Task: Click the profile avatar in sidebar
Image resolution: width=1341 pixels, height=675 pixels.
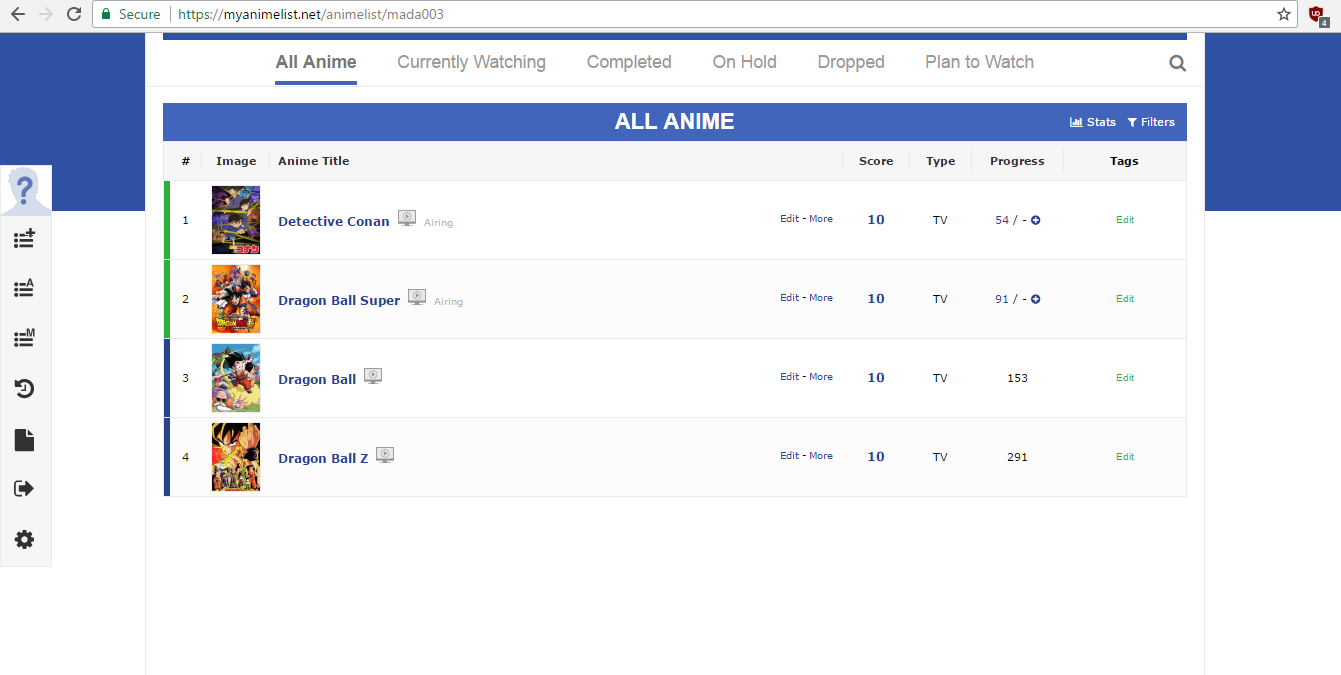Action: click(x=25, y=190)
